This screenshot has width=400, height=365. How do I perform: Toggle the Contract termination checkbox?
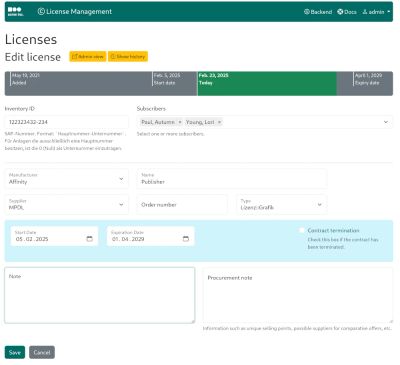pos(302,230)
